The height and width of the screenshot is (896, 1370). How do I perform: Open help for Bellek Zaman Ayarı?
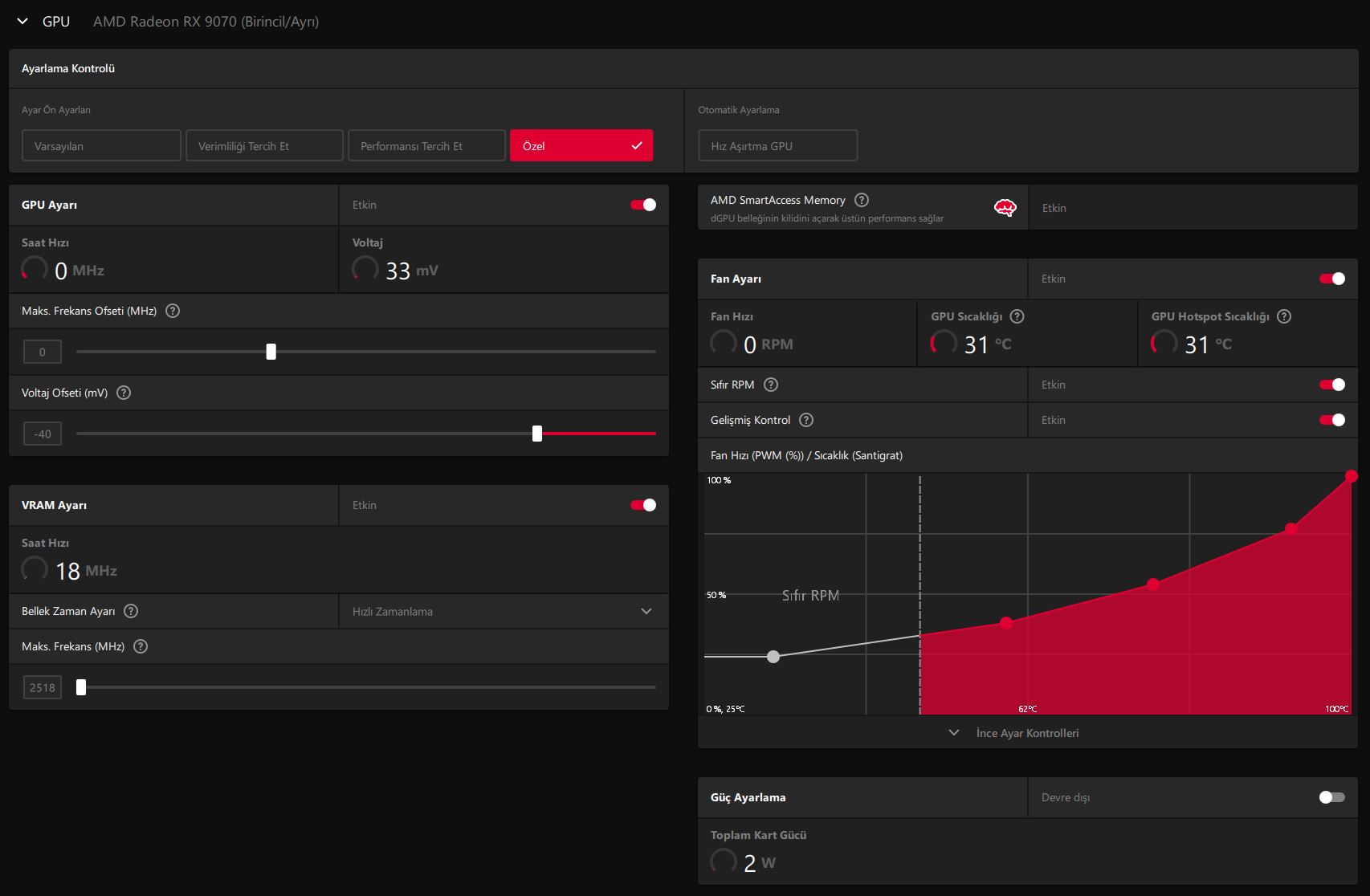click(x=131, y=611)
